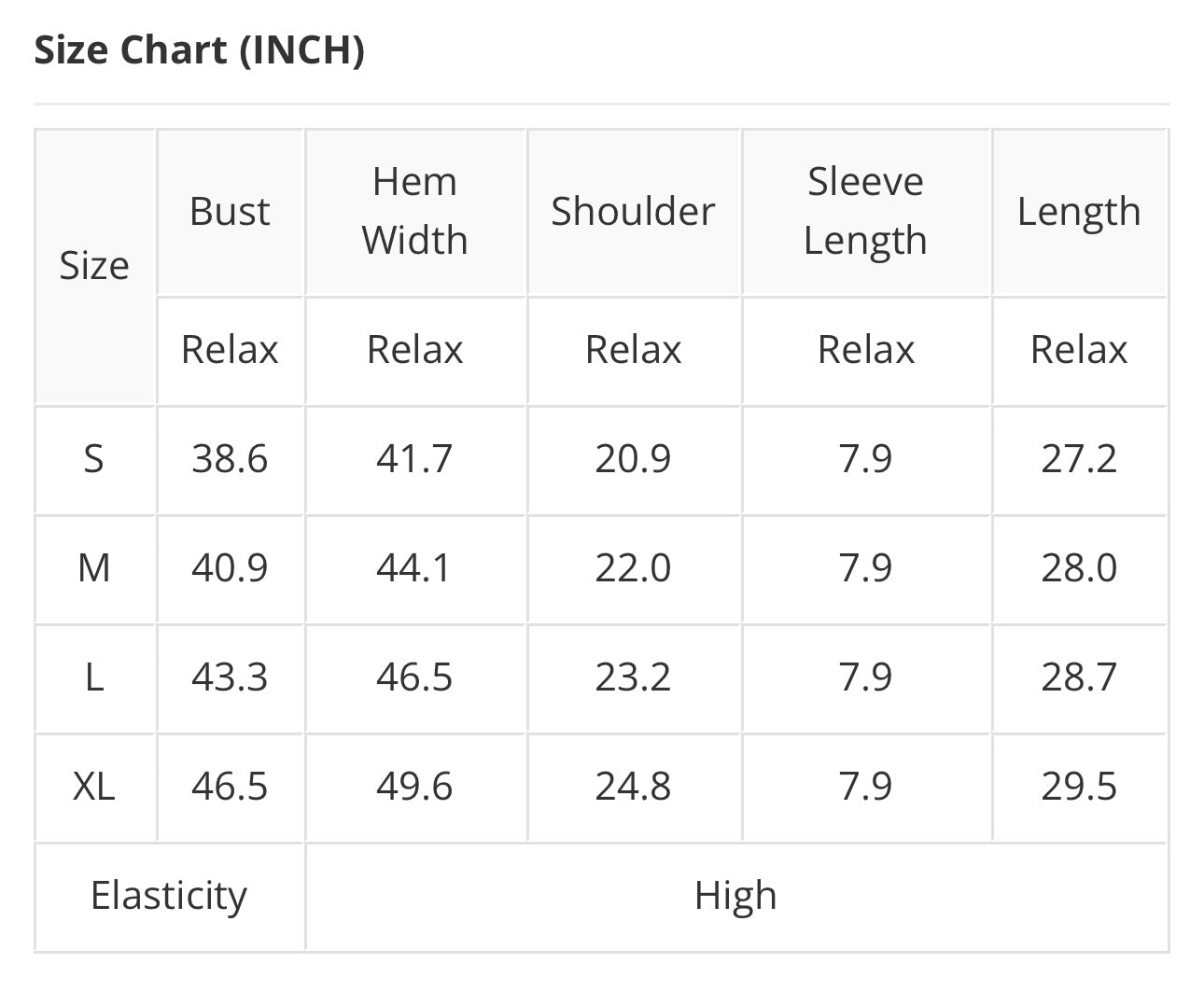Click the Size Chart (INCH) heading
Viewport: 1204px width, 991px height.
tap(199, 50)
